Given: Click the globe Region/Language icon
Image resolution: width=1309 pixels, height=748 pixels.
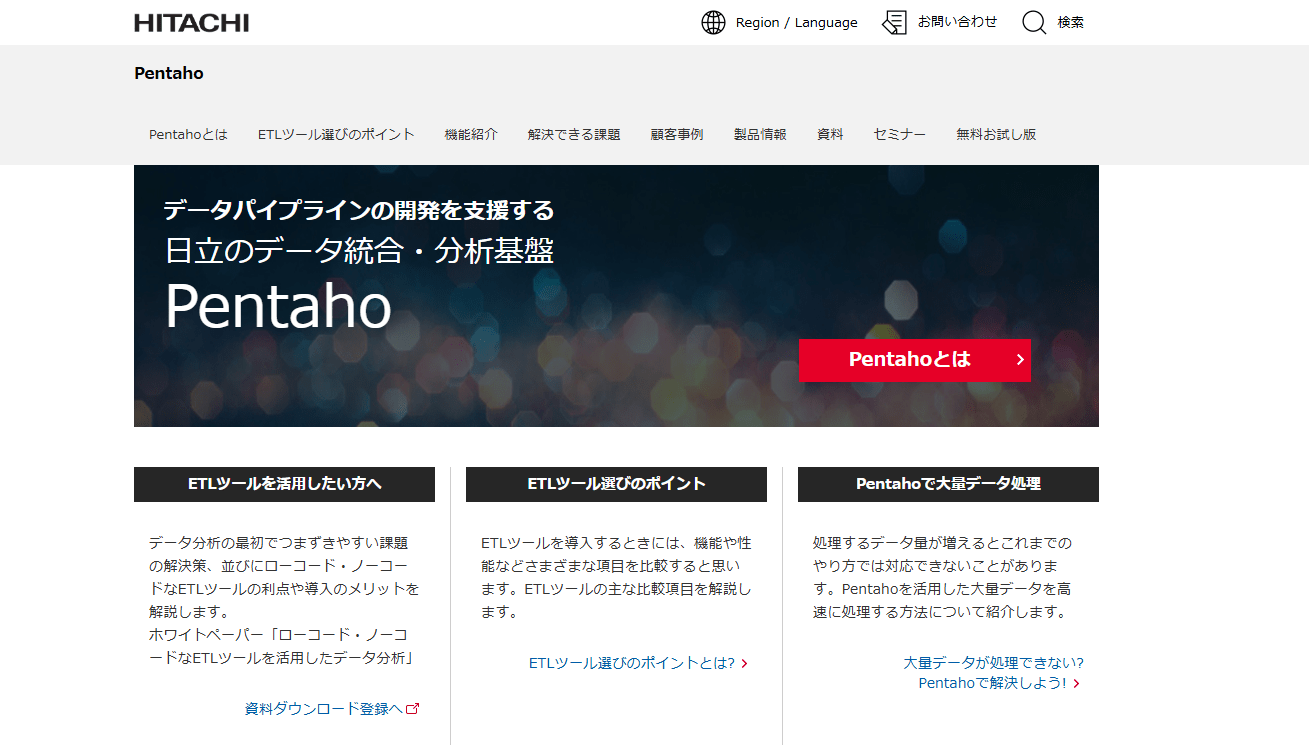Looking at the screenshot, I should (x=713, y=23).
